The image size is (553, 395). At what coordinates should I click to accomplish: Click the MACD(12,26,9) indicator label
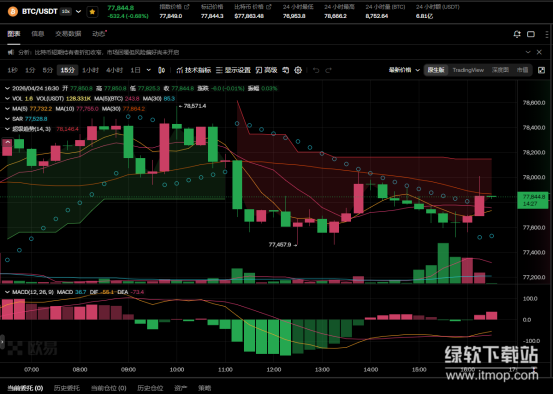click(x=32, y=292)
